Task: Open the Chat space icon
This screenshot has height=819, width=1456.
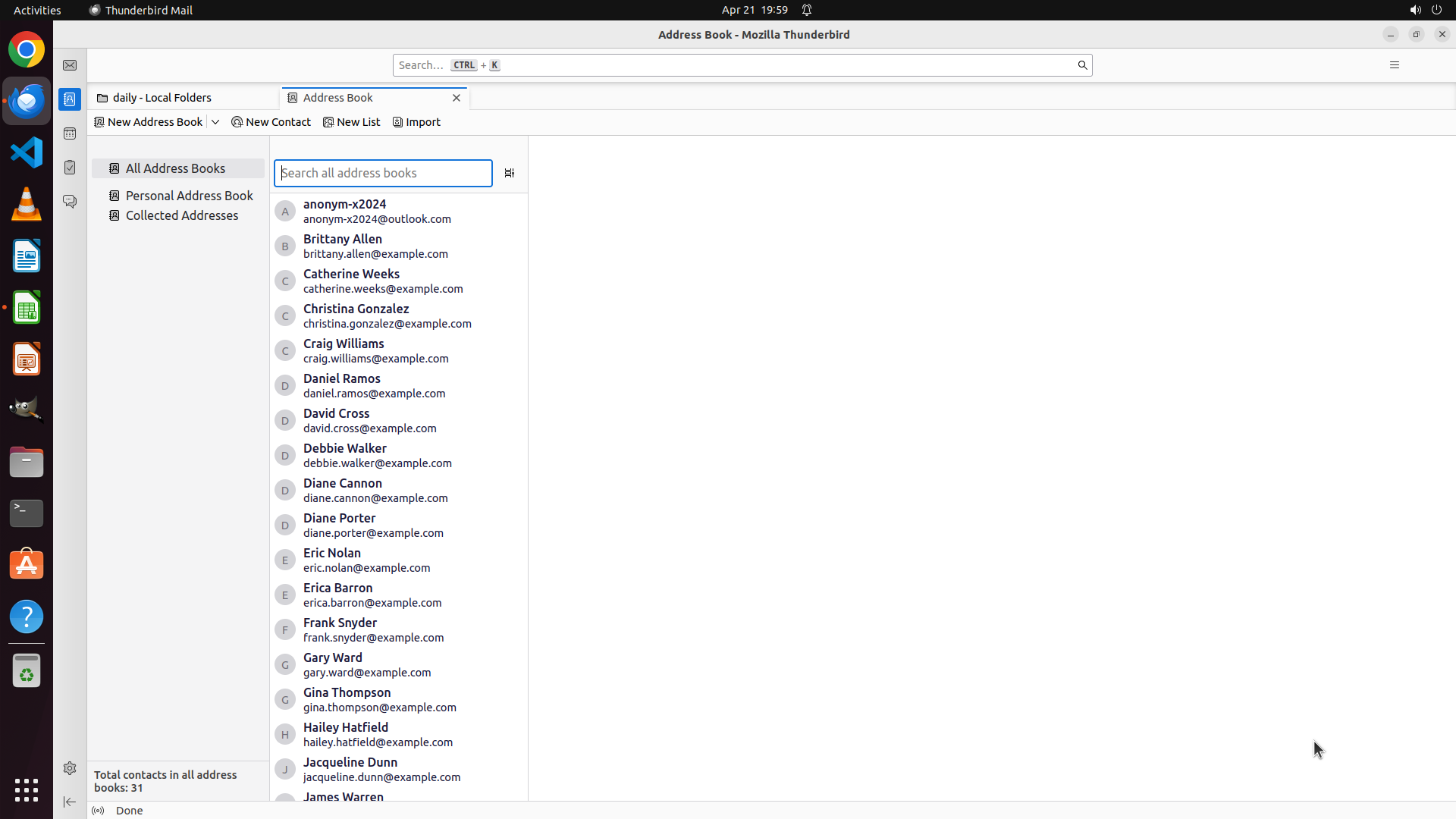Action: click(x=70, y=202)
